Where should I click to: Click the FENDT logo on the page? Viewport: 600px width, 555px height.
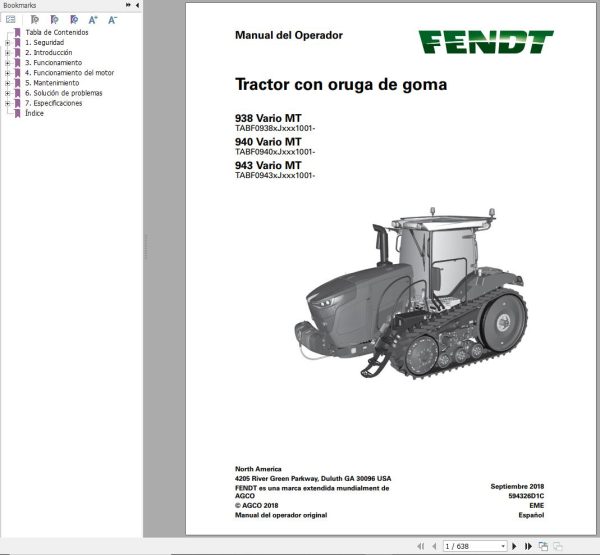pyautogui.click(x=486, y=42)
